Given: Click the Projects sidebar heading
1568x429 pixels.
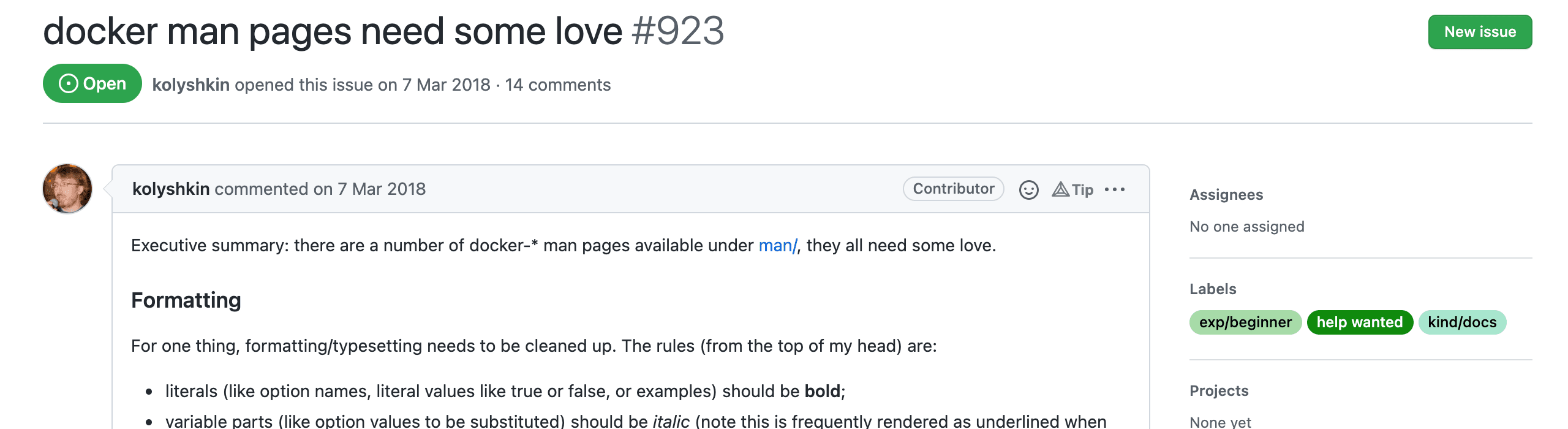Looking at the screenshot, I should (x=1218, y=391).
